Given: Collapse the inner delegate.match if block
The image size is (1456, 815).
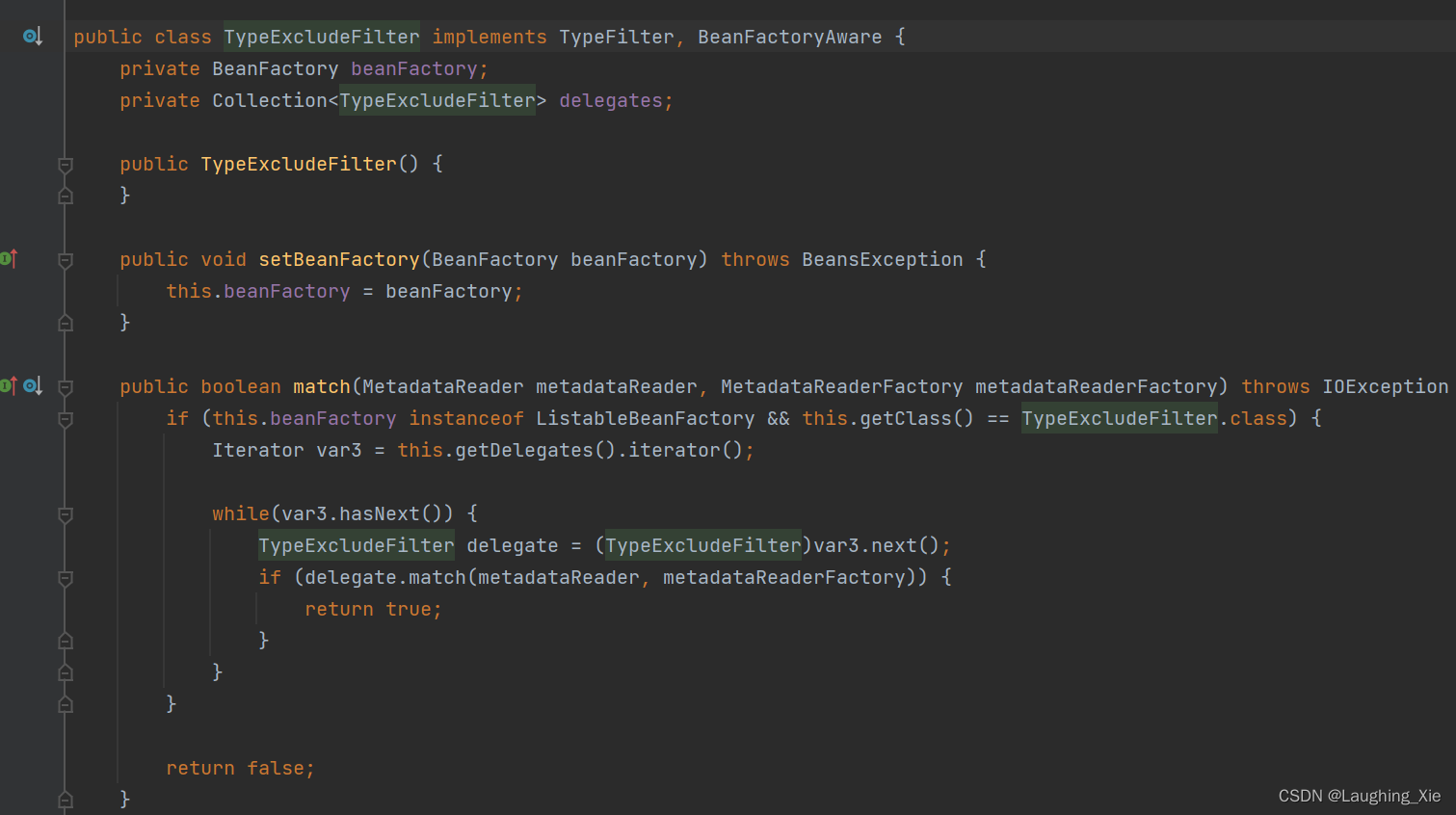Looking at the screenshot, I should (65, 578).
